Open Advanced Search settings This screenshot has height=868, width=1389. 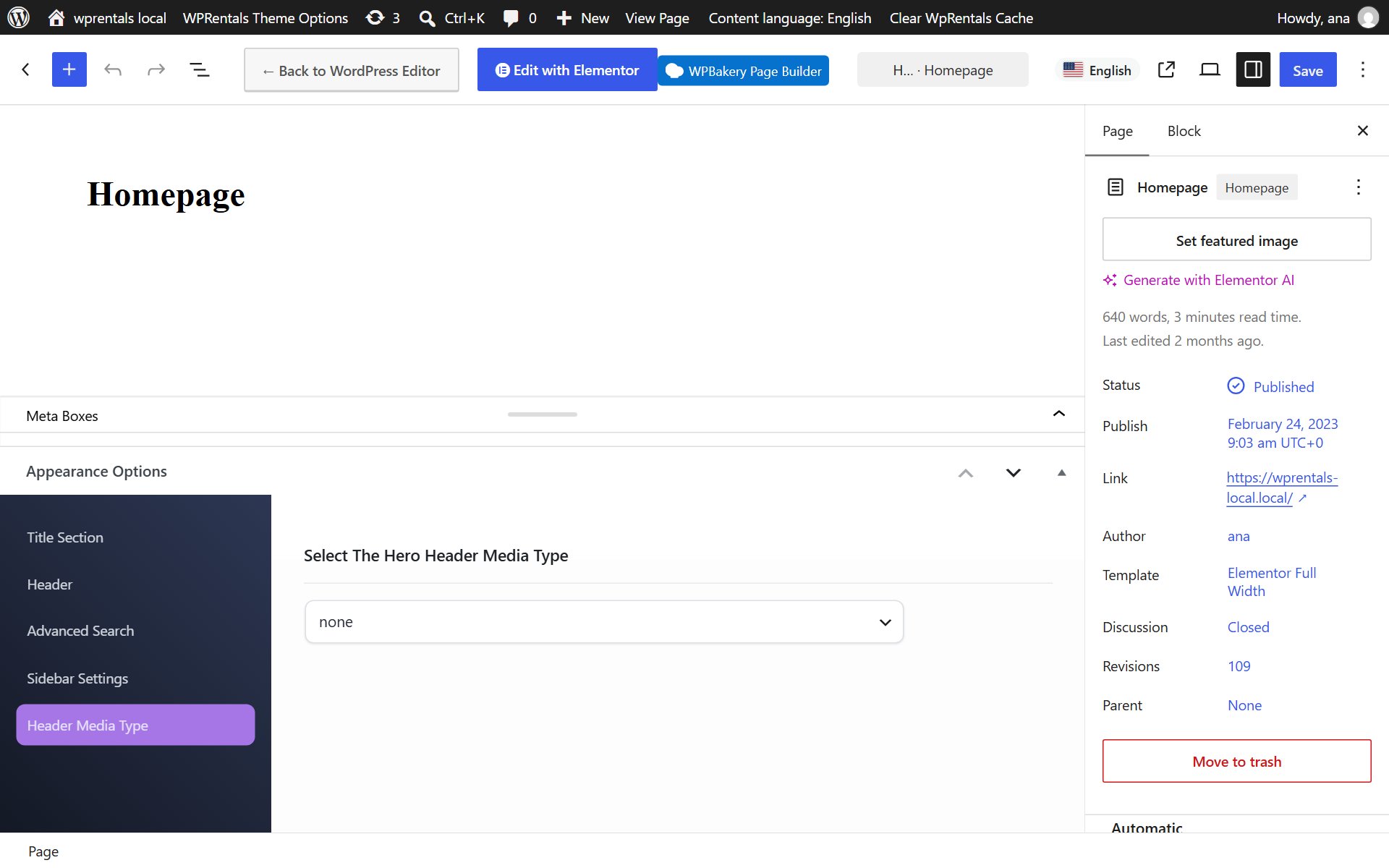(135, 631)
